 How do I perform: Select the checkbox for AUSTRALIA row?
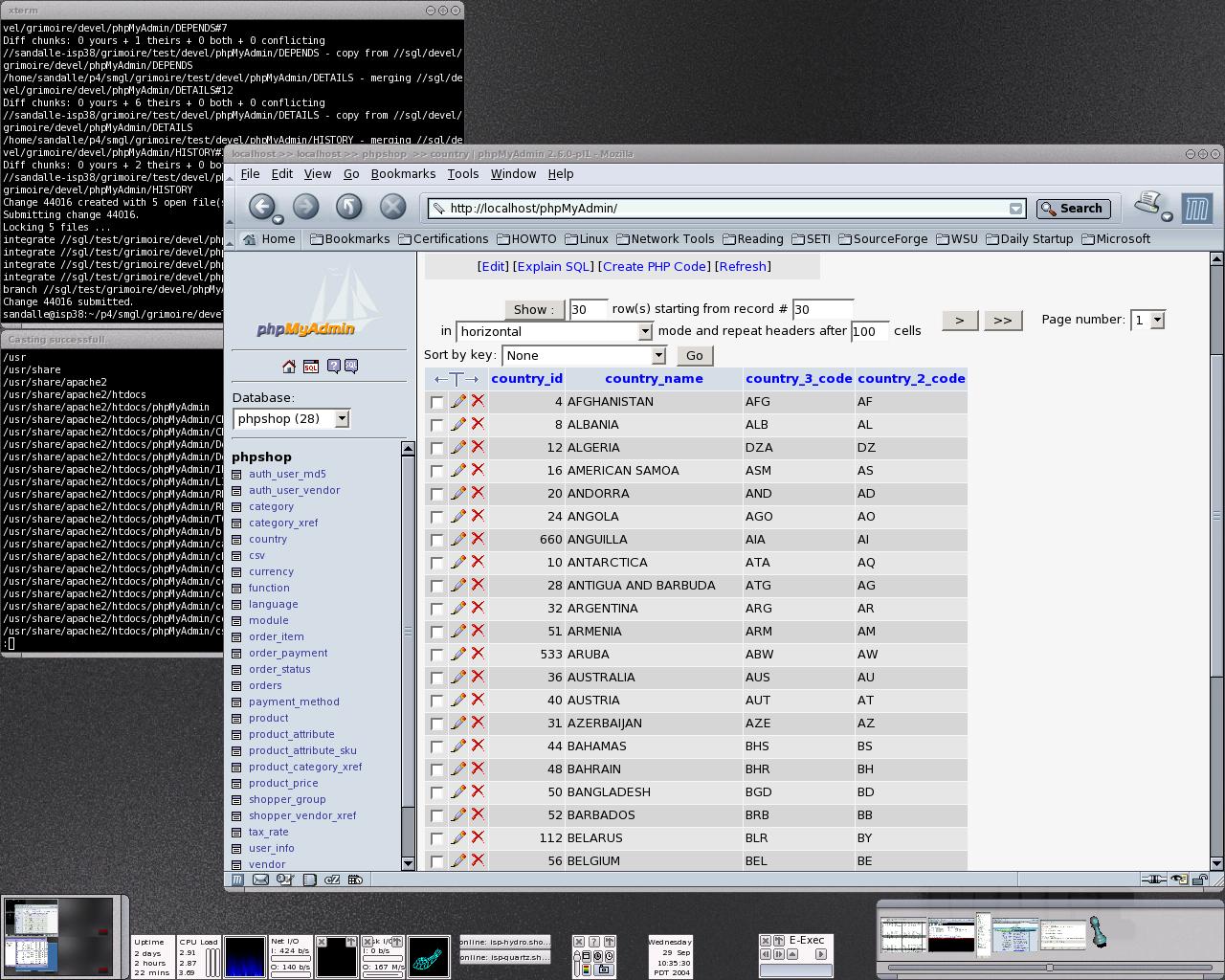tap(437, 678)
